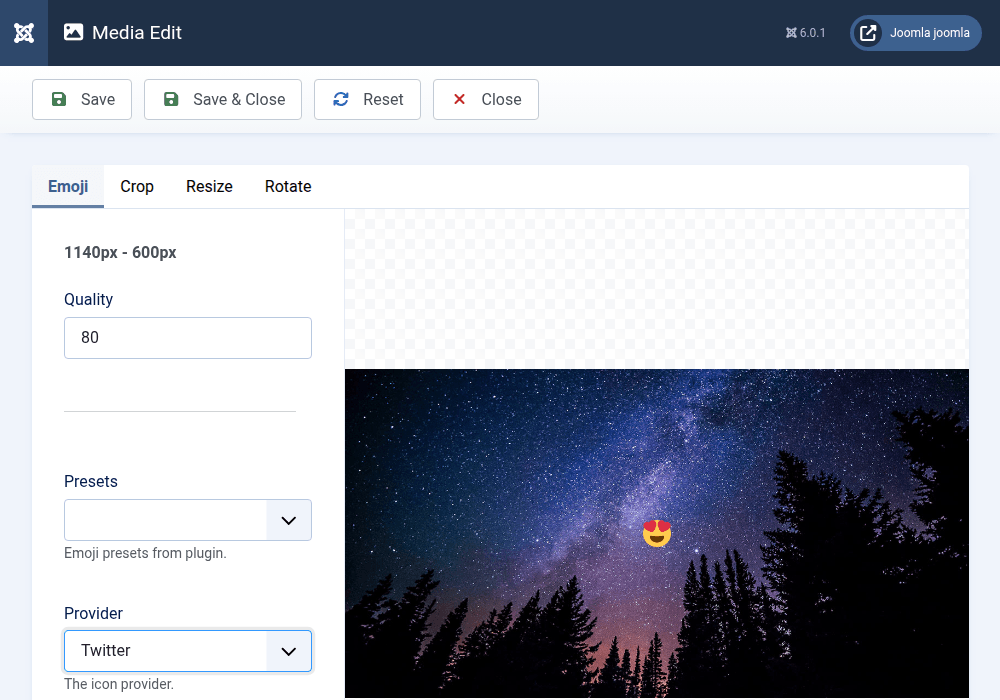Click the Joomla logo icon

[24, 32]
